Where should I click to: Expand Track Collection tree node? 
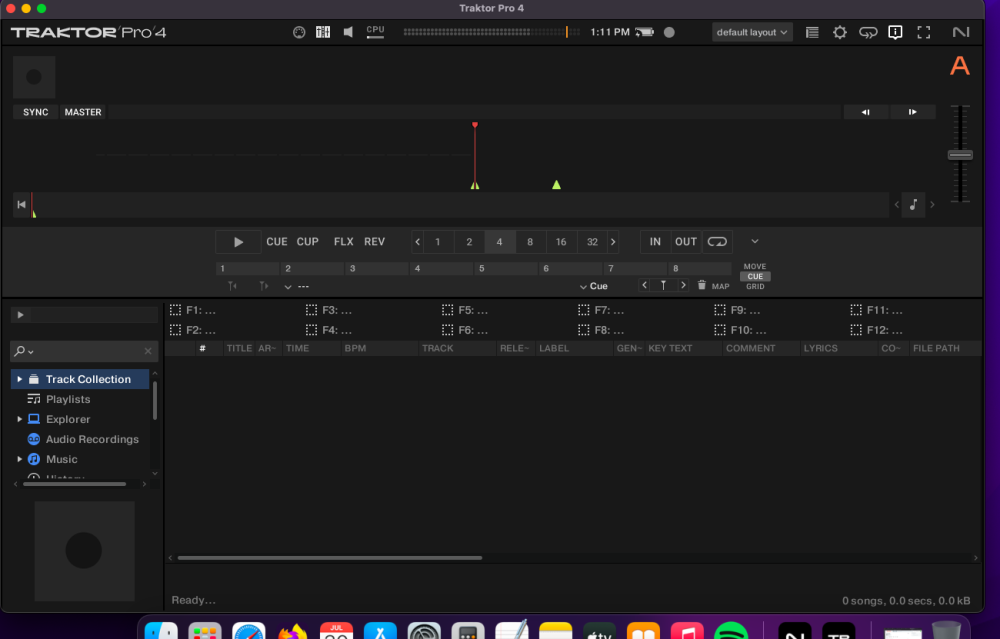pyautogui.click(x=20, y=379)
